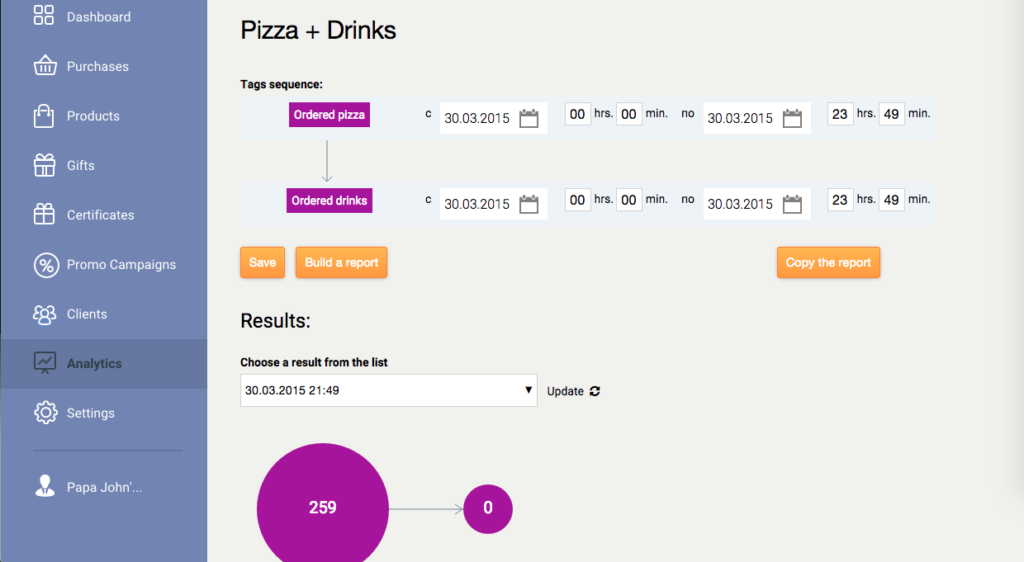Click the Ordered pizza end minutes field
Image resolution: width=1024 pixels, height=562 pixels.
click(891, 114)
